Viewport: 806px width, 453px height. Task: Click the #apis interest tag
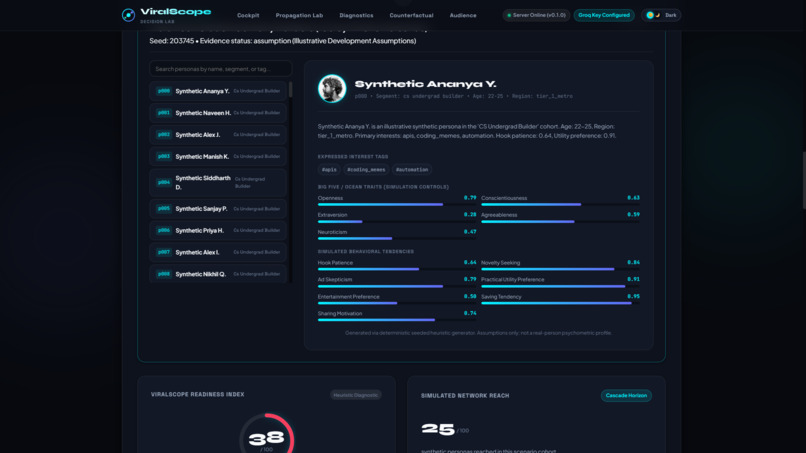tap(329, 170)
